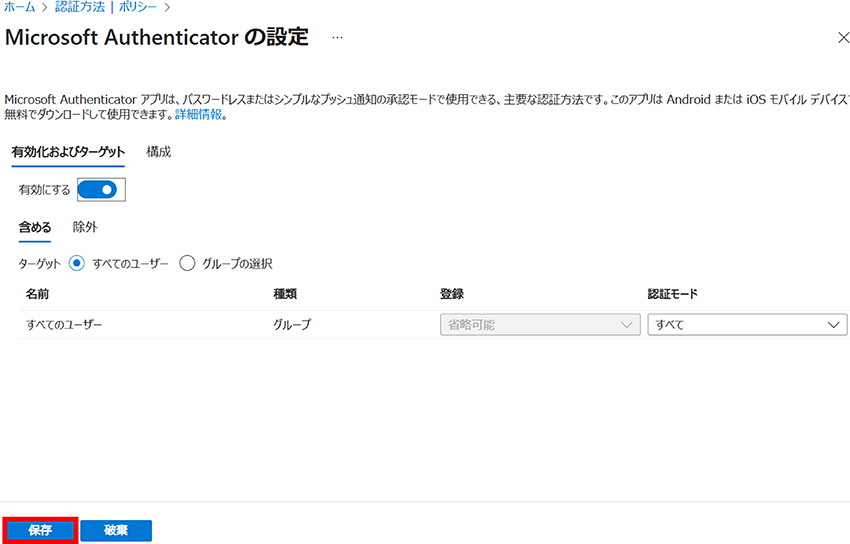Click the 認証モード column header
The width and height of the screenshot is (850, 544).
tap(672, 294)
